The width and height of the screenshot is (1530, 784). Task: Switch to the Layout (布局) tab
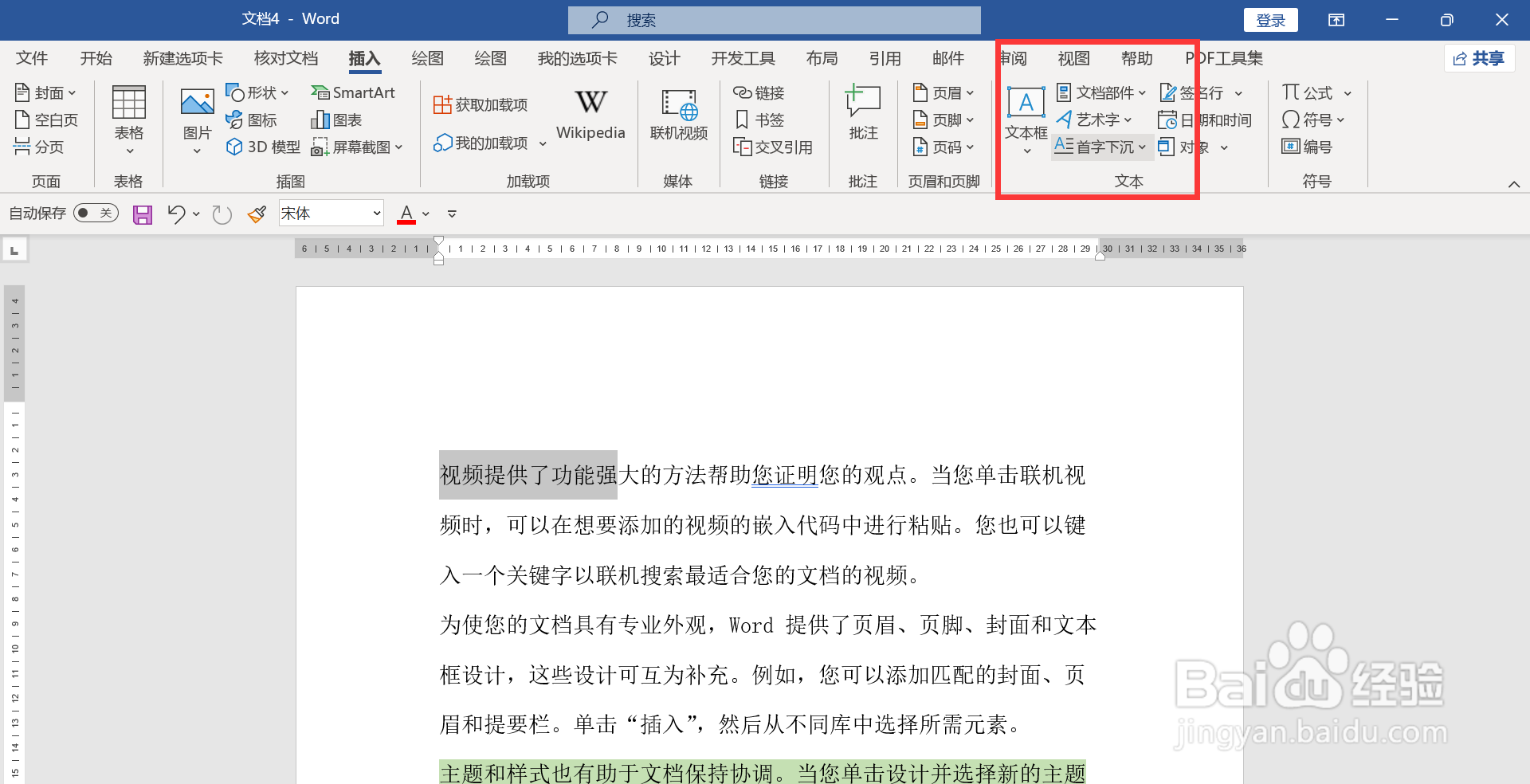point(822,58)
